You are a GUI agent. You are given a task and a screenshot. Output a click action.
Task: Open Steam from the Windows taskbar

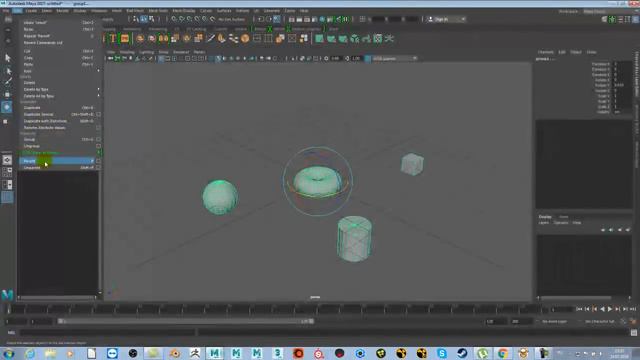click(462, 353)
